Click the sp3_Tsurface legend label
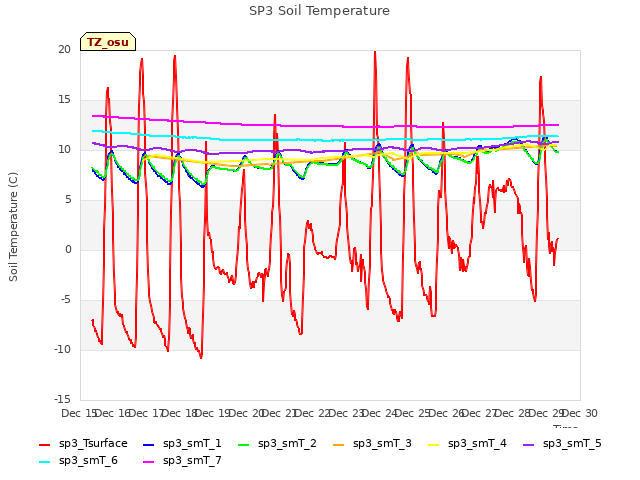The width and height of the screenshot is (640, 480). coord(93,443)
